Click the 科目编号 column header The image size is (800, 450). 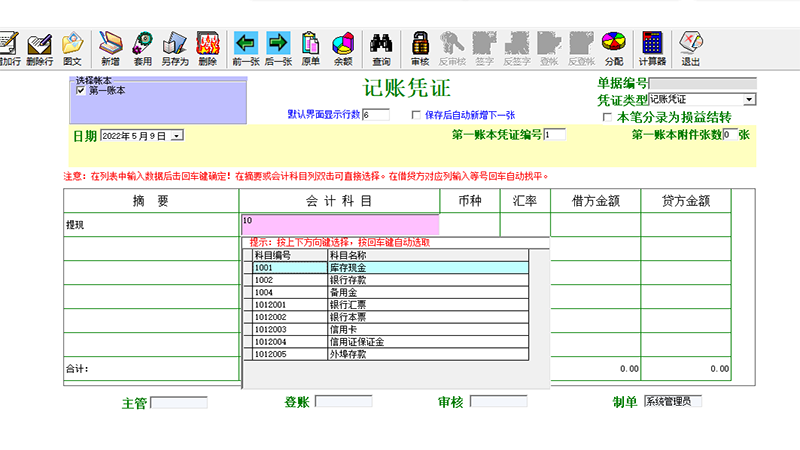(x=290, y=256)
